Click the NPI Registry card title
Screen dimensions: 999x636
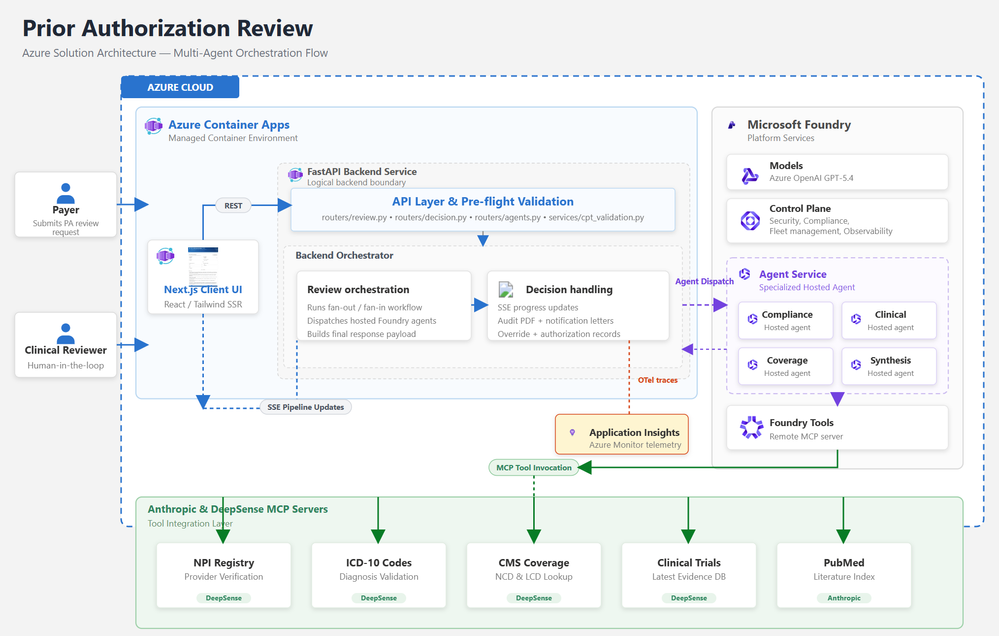pos(224,563)
